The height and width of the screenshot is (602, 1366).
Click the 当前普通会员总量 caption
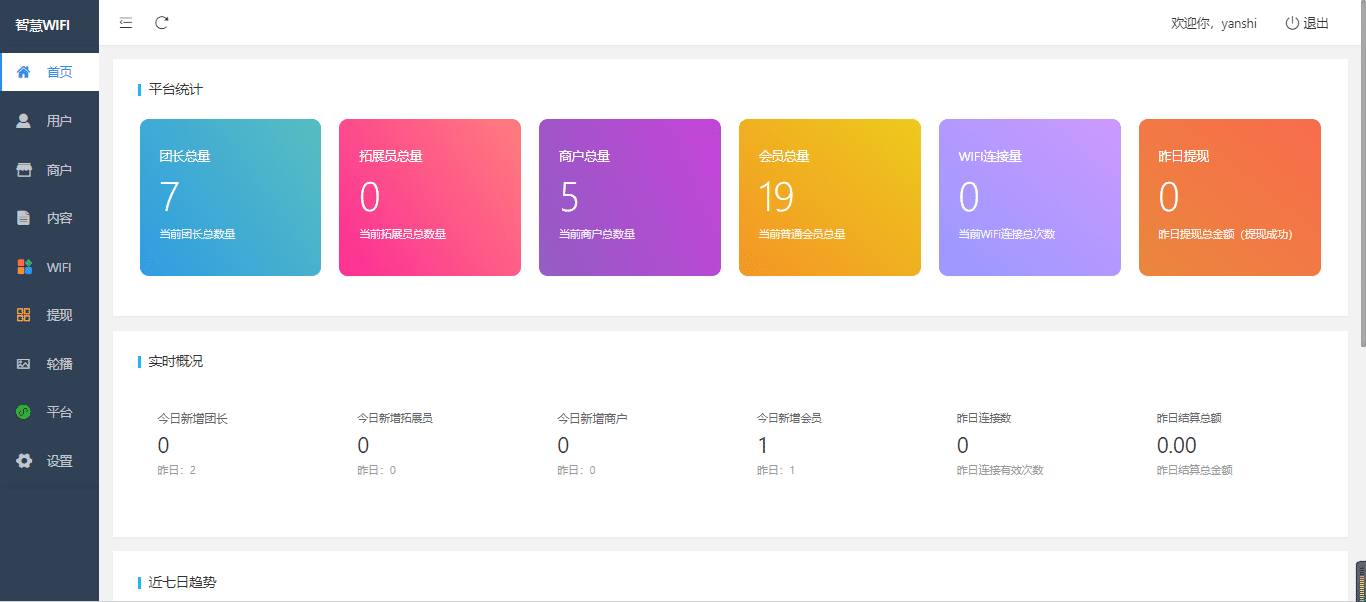coord(802,234)
